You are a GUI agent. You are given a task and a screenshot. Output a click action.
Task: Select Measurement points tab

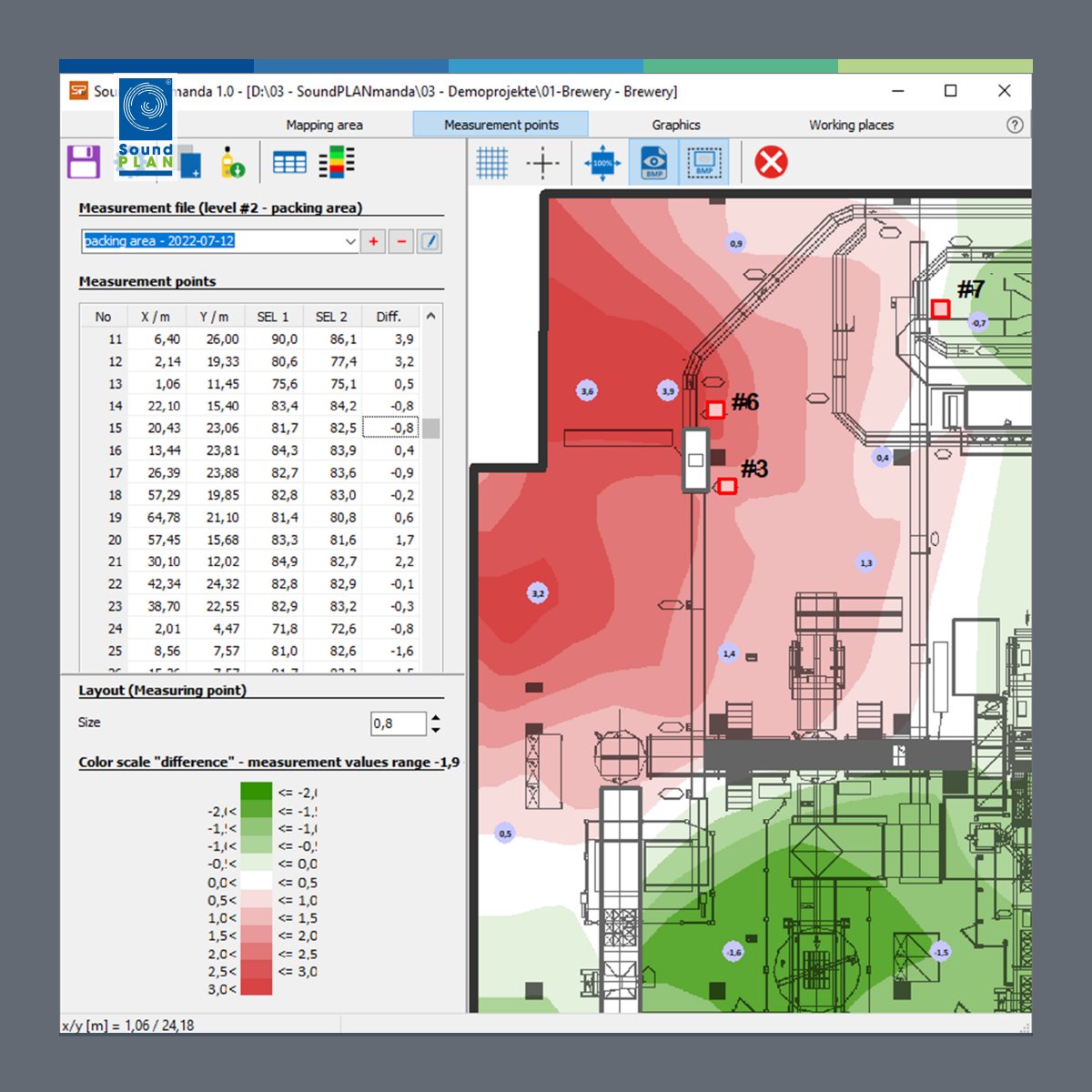(x=501, y=125)
